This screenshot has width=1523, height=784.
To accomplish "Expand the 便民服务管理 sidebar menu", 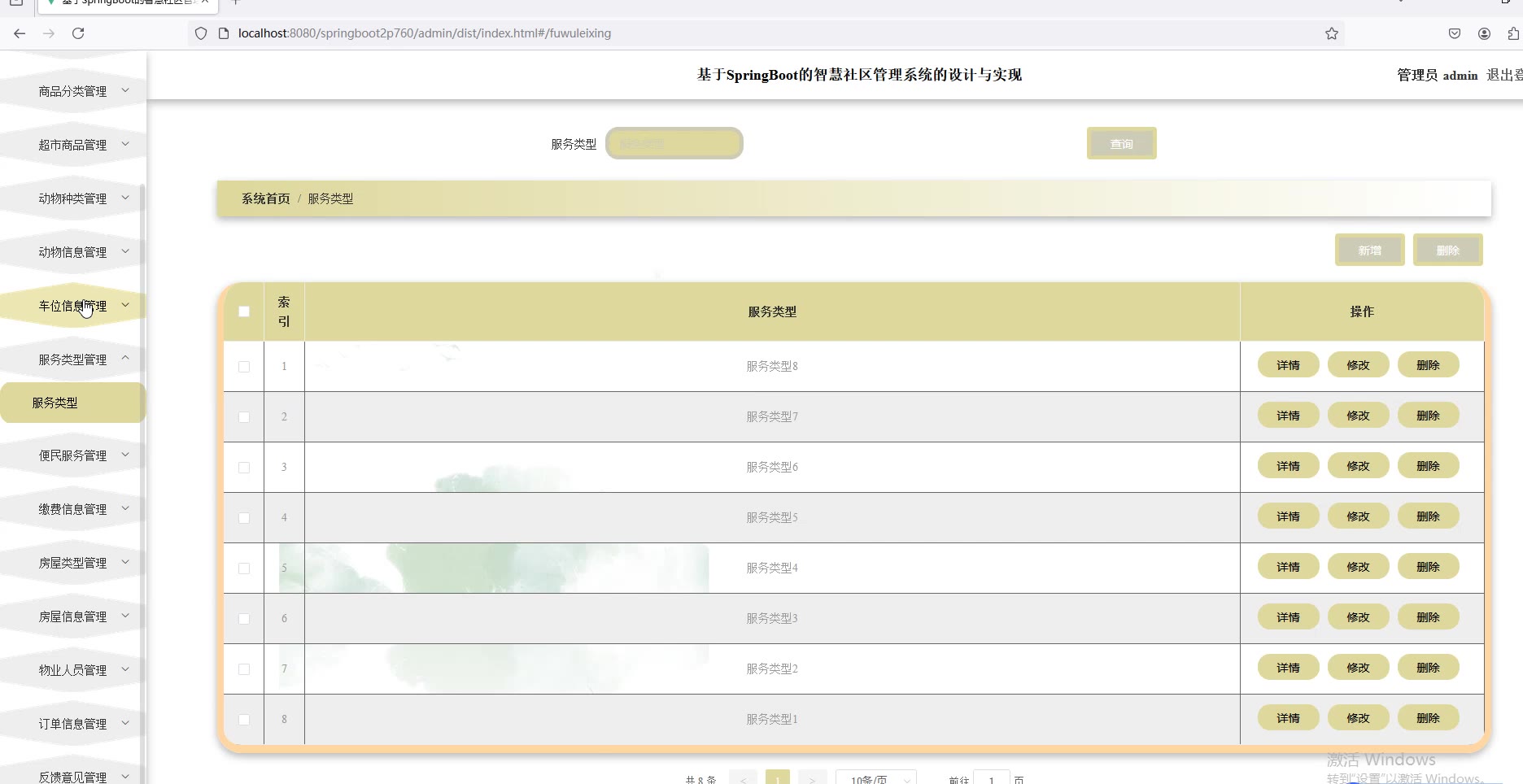I will (73, 455).
